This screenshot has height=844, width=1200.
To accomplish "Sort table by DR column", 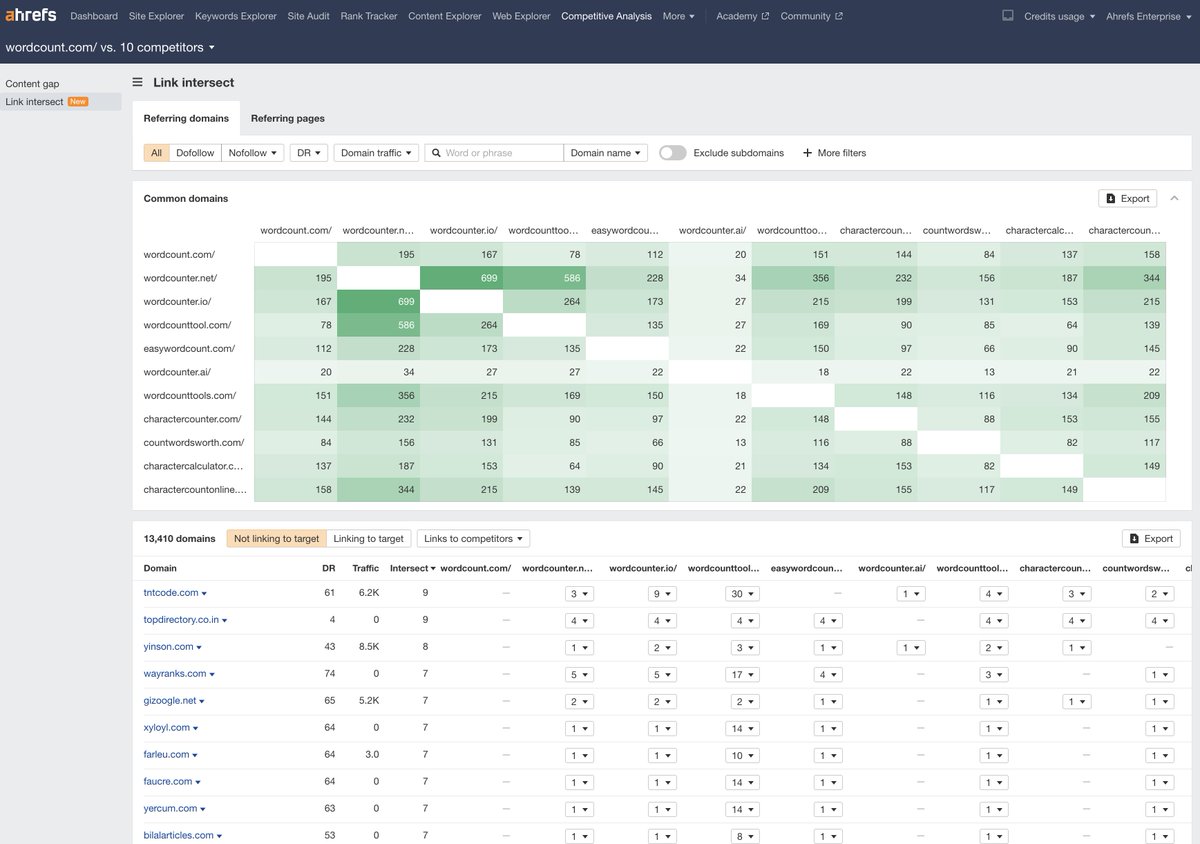I will point(328,568).
